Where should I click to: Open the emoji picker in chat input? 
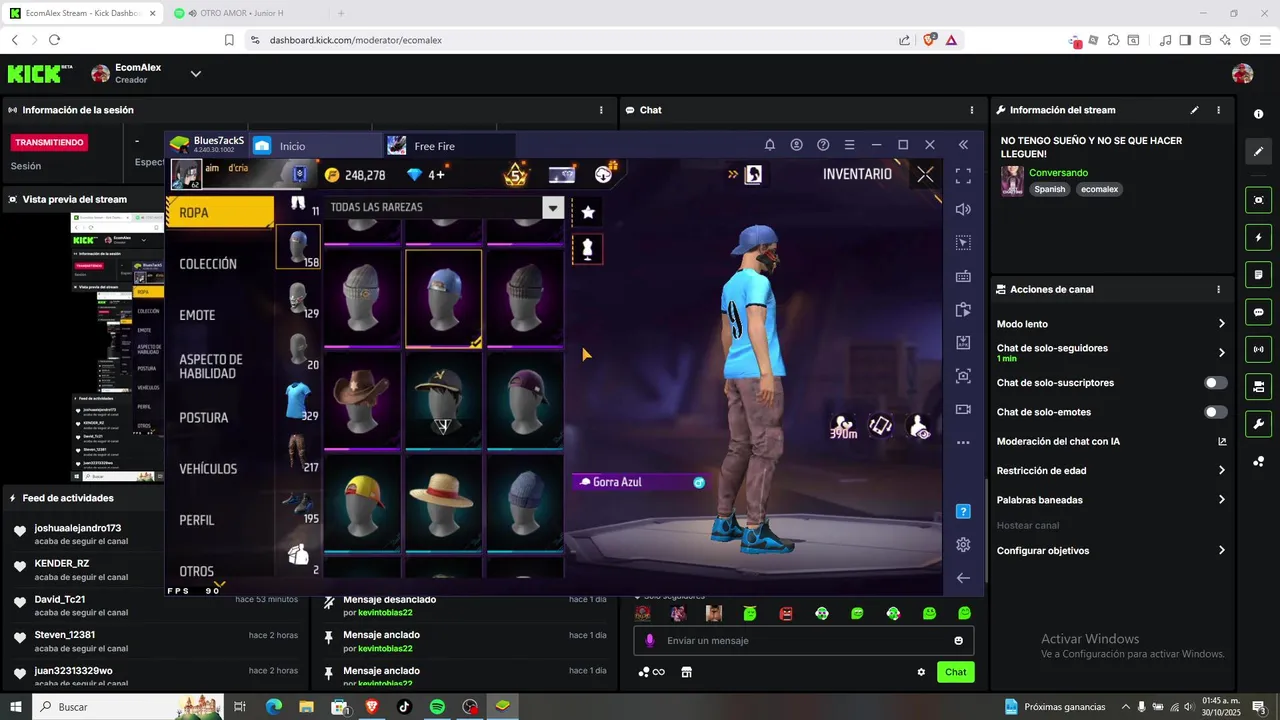point(958,641)
